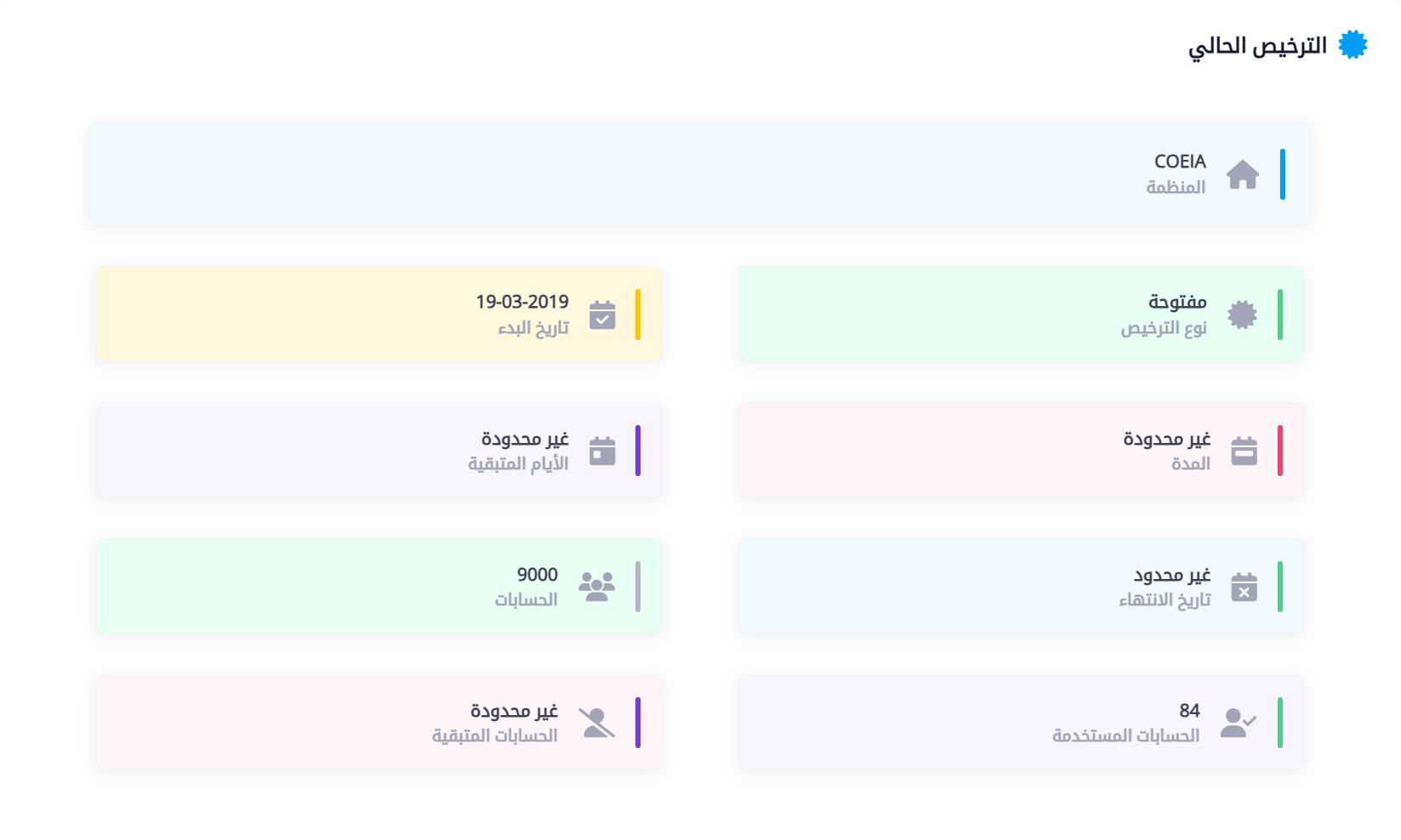
Task: Click the users group icon for الحسابات
Action: (596, 587)
